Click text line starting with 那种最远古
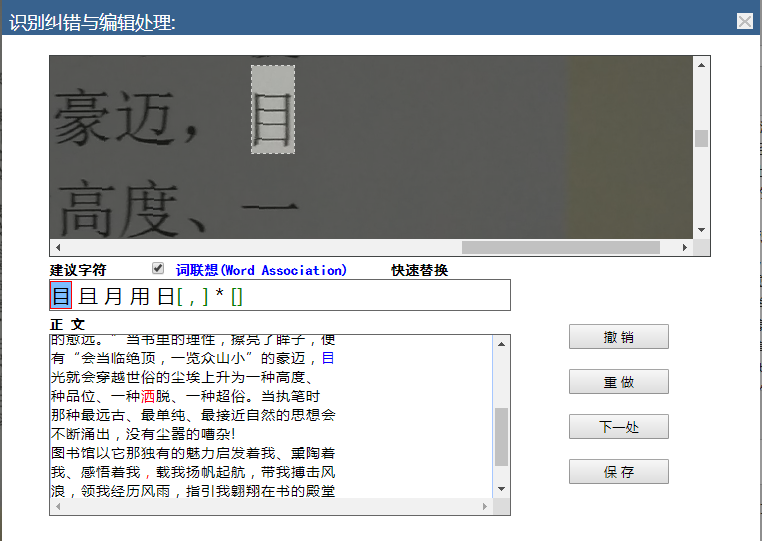Screen dimensions: 762x541 [193, 415]
